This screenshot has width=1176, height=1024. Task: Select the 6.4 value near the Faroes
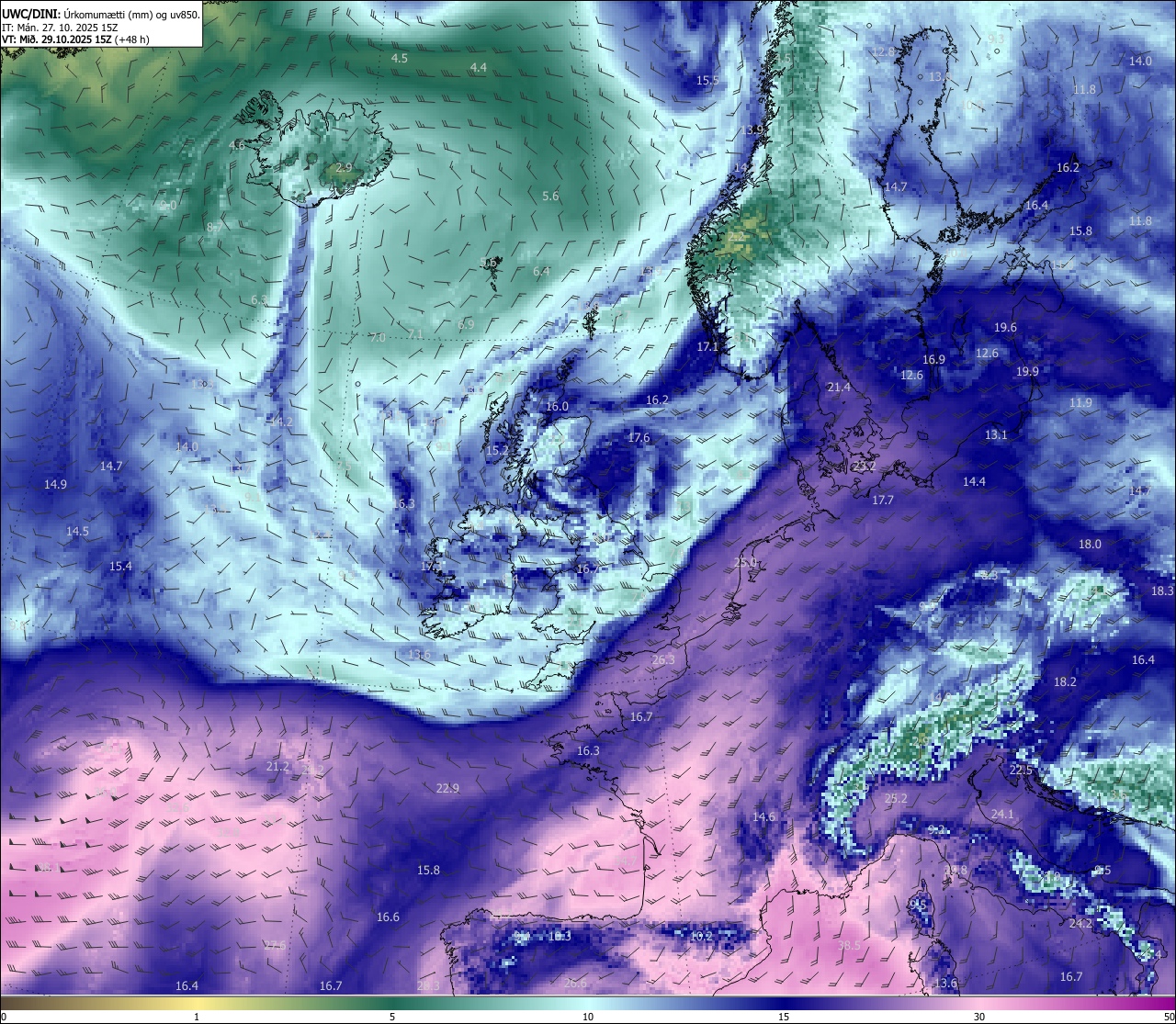[x=542, y=271]
